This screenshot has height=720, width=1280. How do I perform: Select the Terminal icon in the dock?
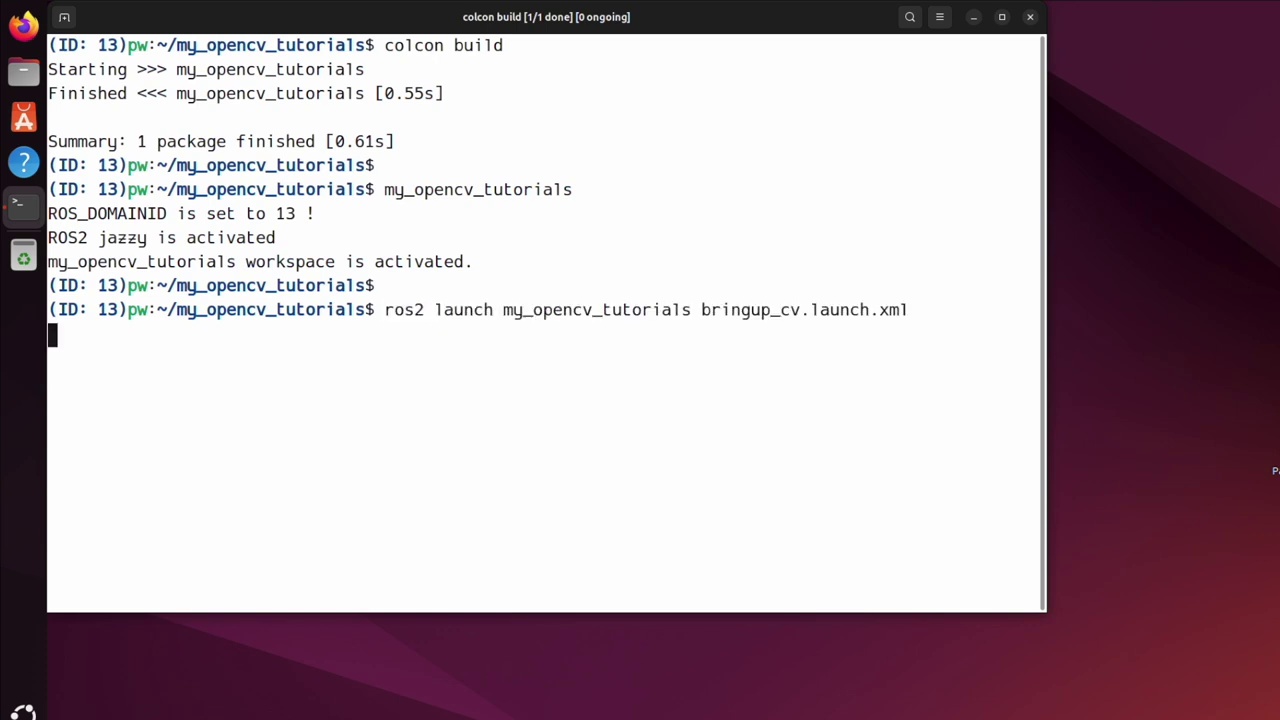23,209
